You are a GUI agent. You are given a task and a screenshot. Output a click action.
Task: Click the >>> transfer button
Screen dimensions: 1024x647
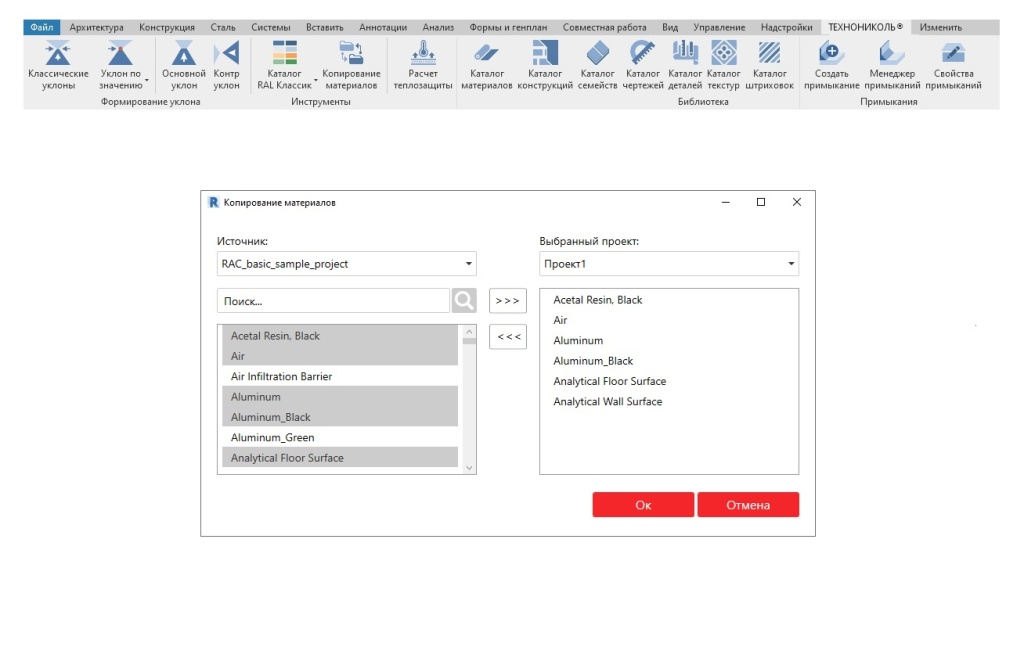(x=508, y=301)
